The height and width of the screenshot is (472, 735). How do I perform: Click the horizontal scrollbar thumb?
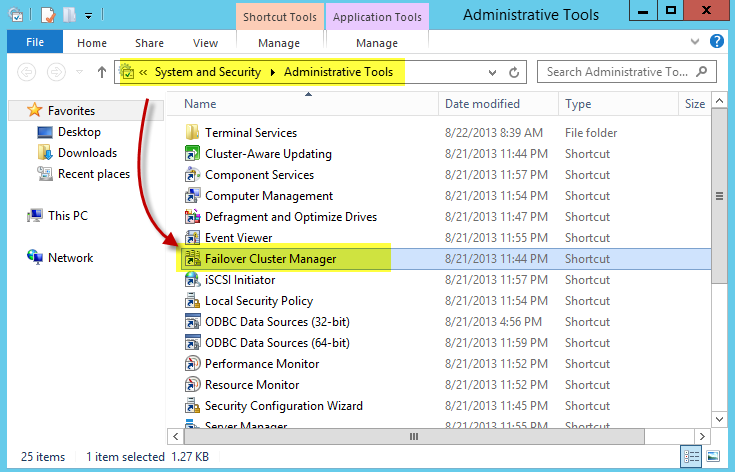414,436
